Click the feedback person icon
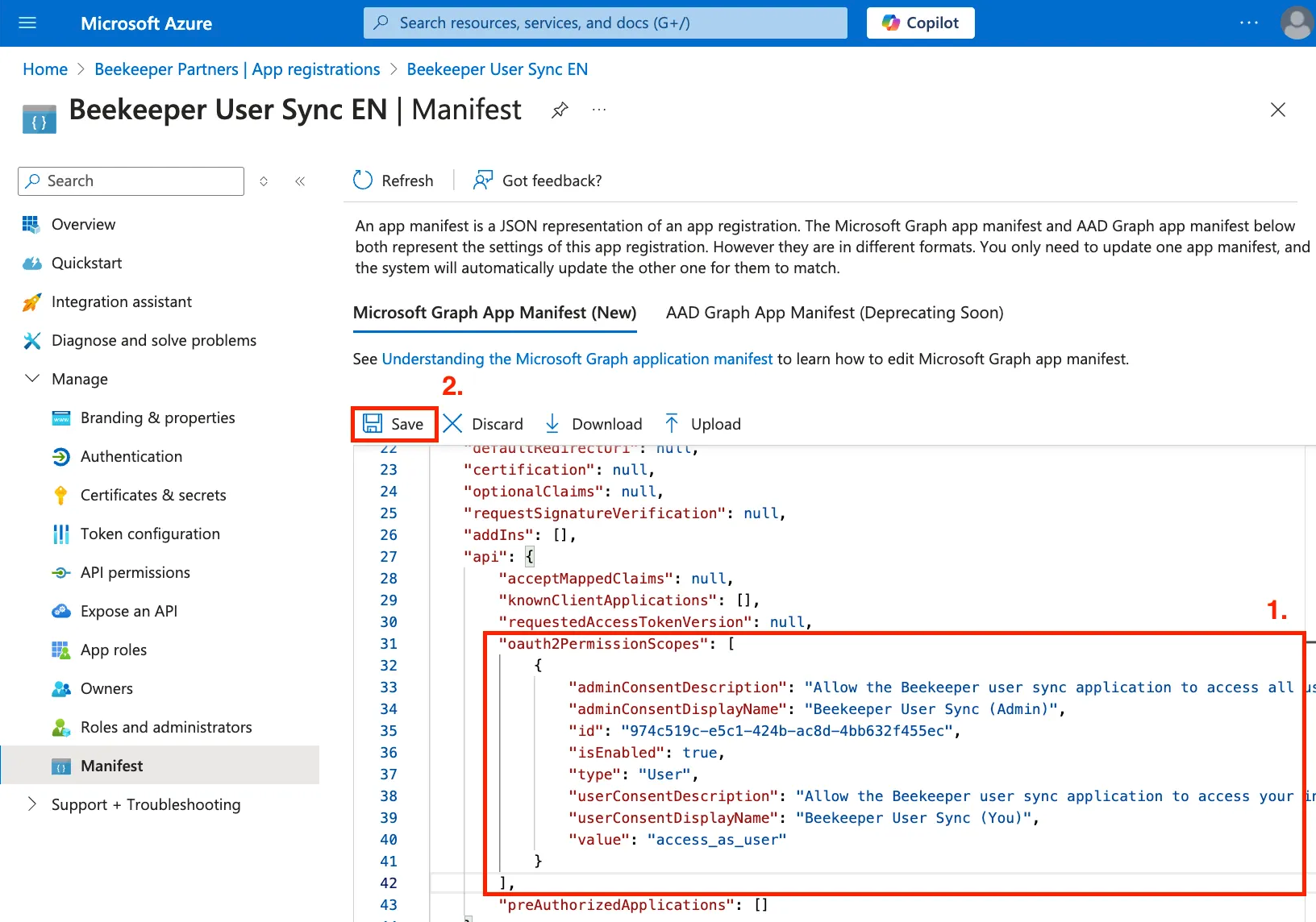This screenshot has width=1316, height=922. pos(483,181)
